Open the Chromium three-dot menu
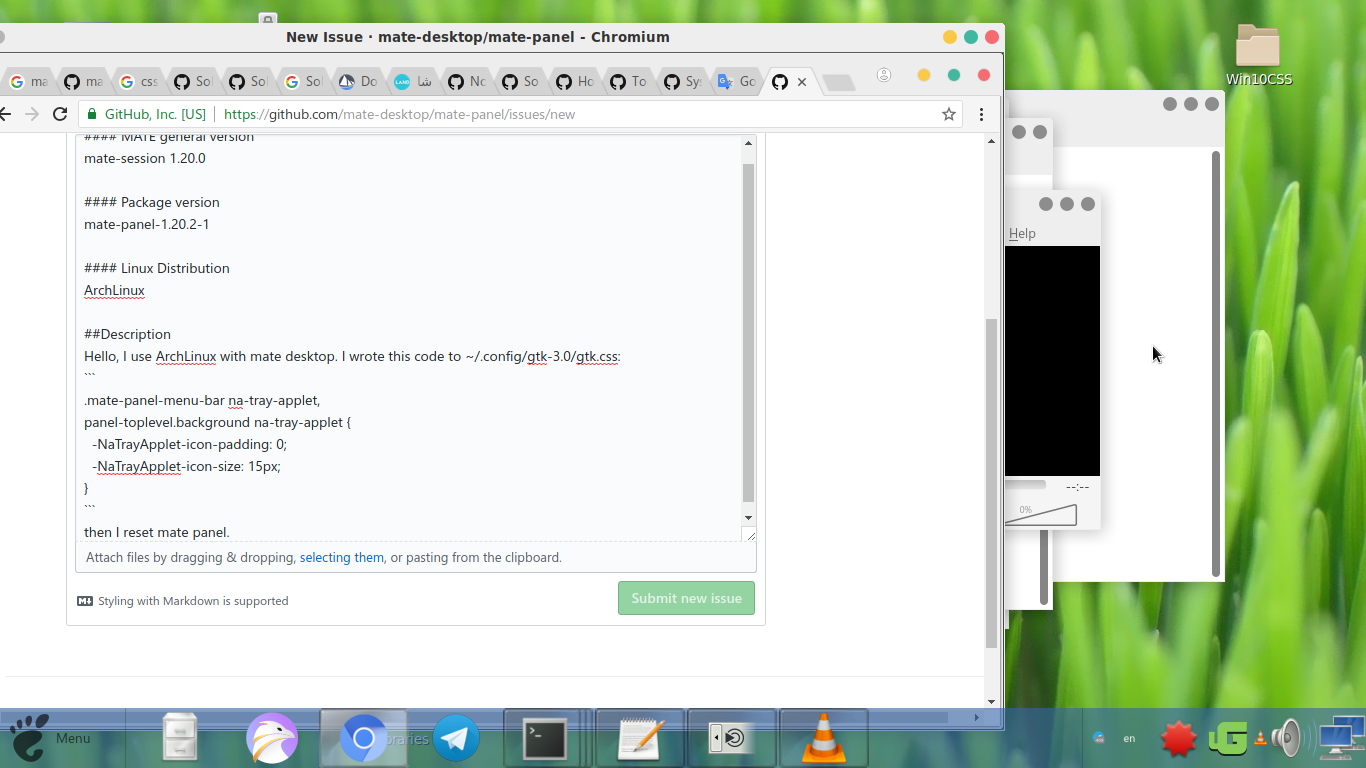 coord(982,114)
